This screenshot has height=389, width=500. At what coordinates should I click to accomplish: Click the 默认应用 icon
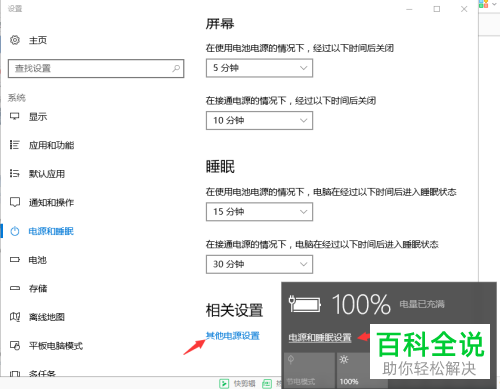pos(15,173)
